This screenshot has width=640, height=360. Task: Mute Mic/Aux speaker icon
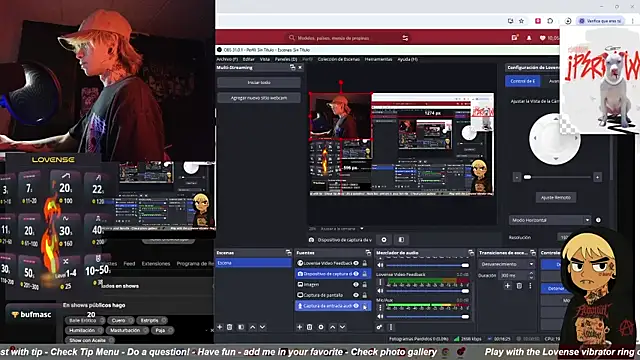(x=380, y=316)
